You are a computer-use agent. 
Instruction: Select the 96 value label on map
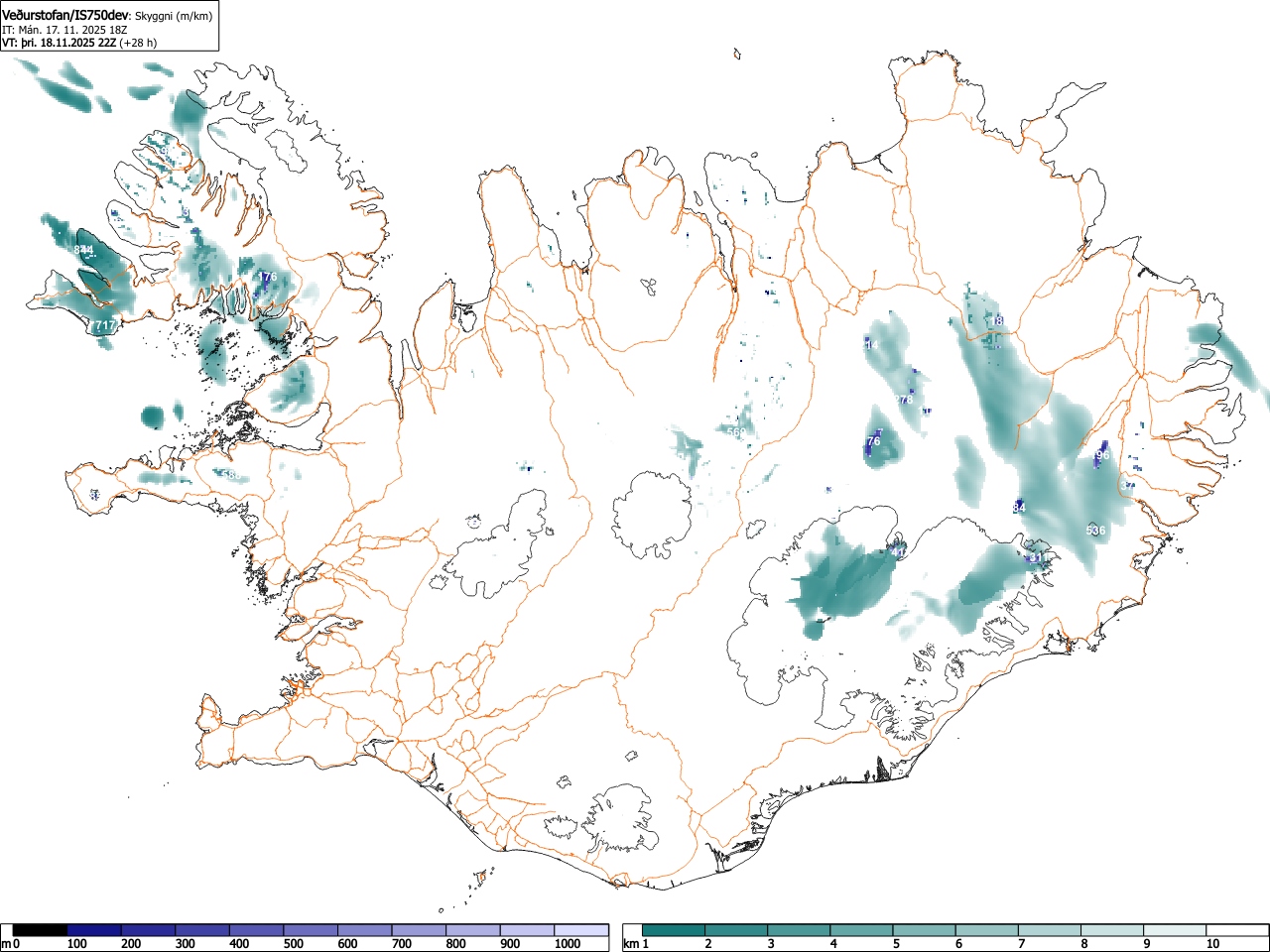[x=1102, y=454]
